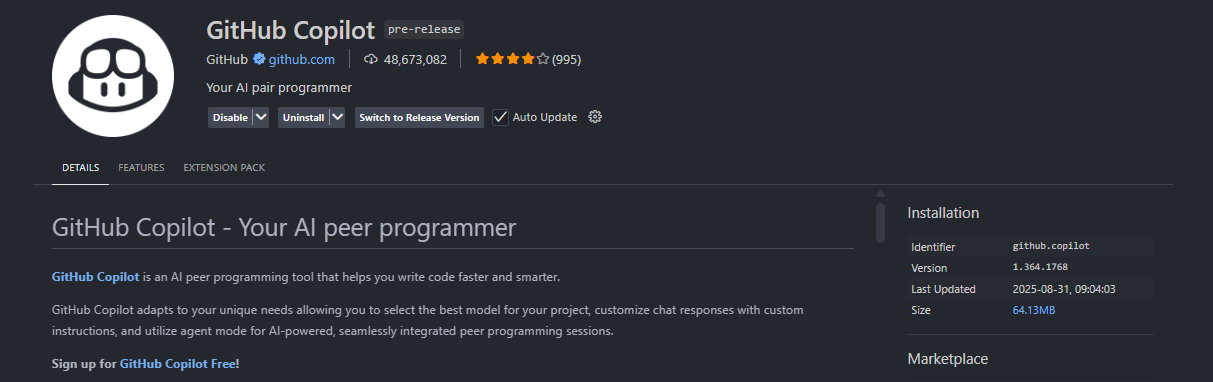Click the download count cloud icon
Viewport: 1213px width, 382px height.
371,59
